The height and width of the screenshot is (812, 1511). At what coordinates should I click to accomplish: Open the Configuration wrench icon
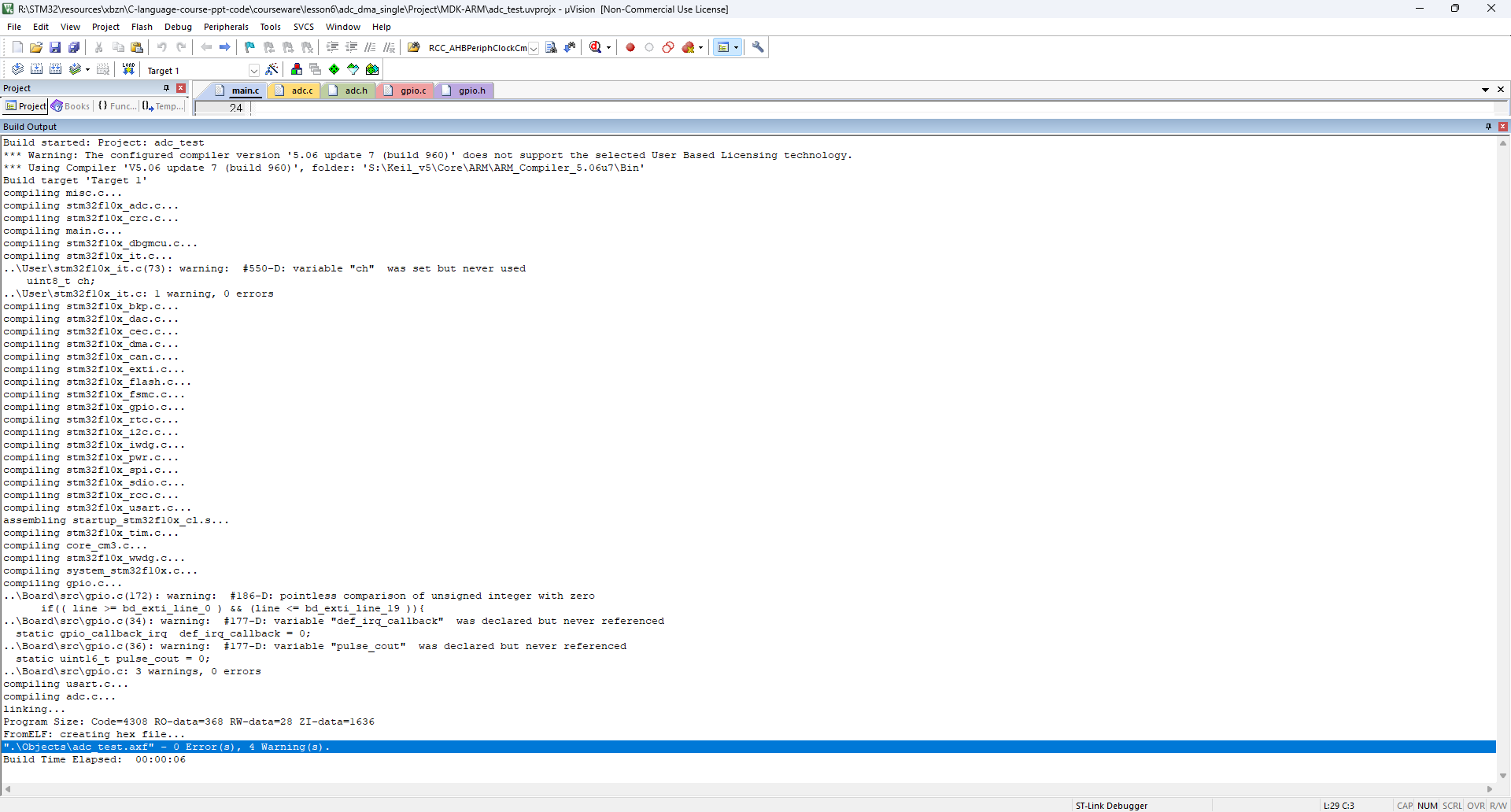click(758, 47)
